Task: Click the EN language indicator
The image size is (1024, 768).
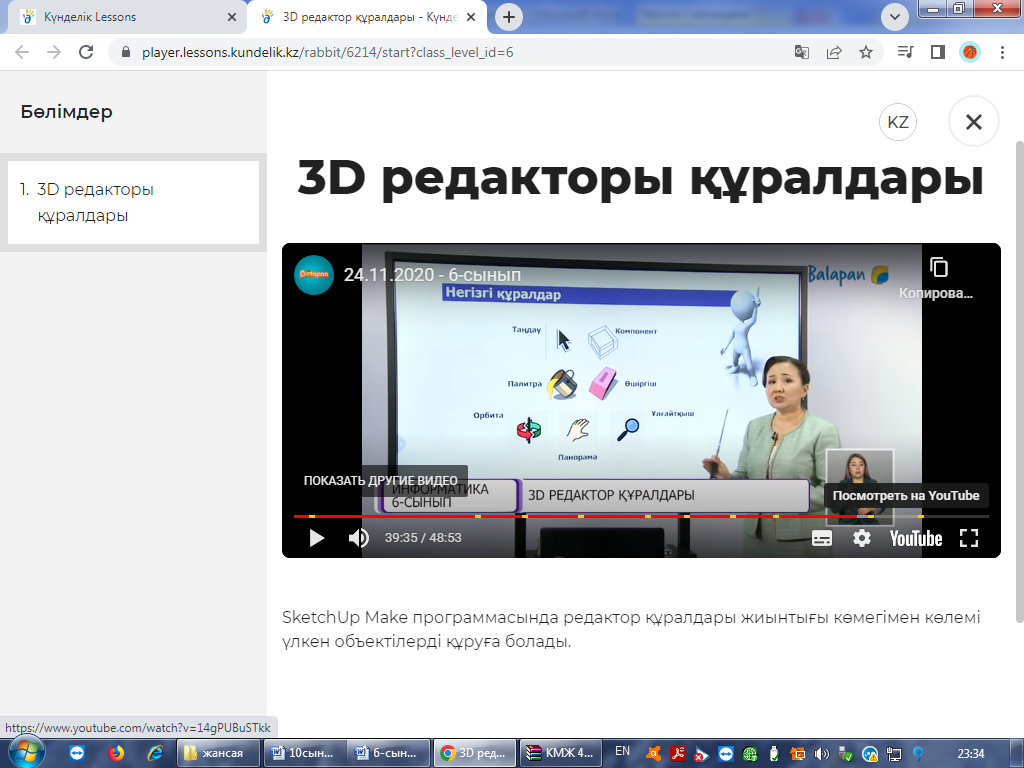Action: pyautogui.click(x=622, y=752)
